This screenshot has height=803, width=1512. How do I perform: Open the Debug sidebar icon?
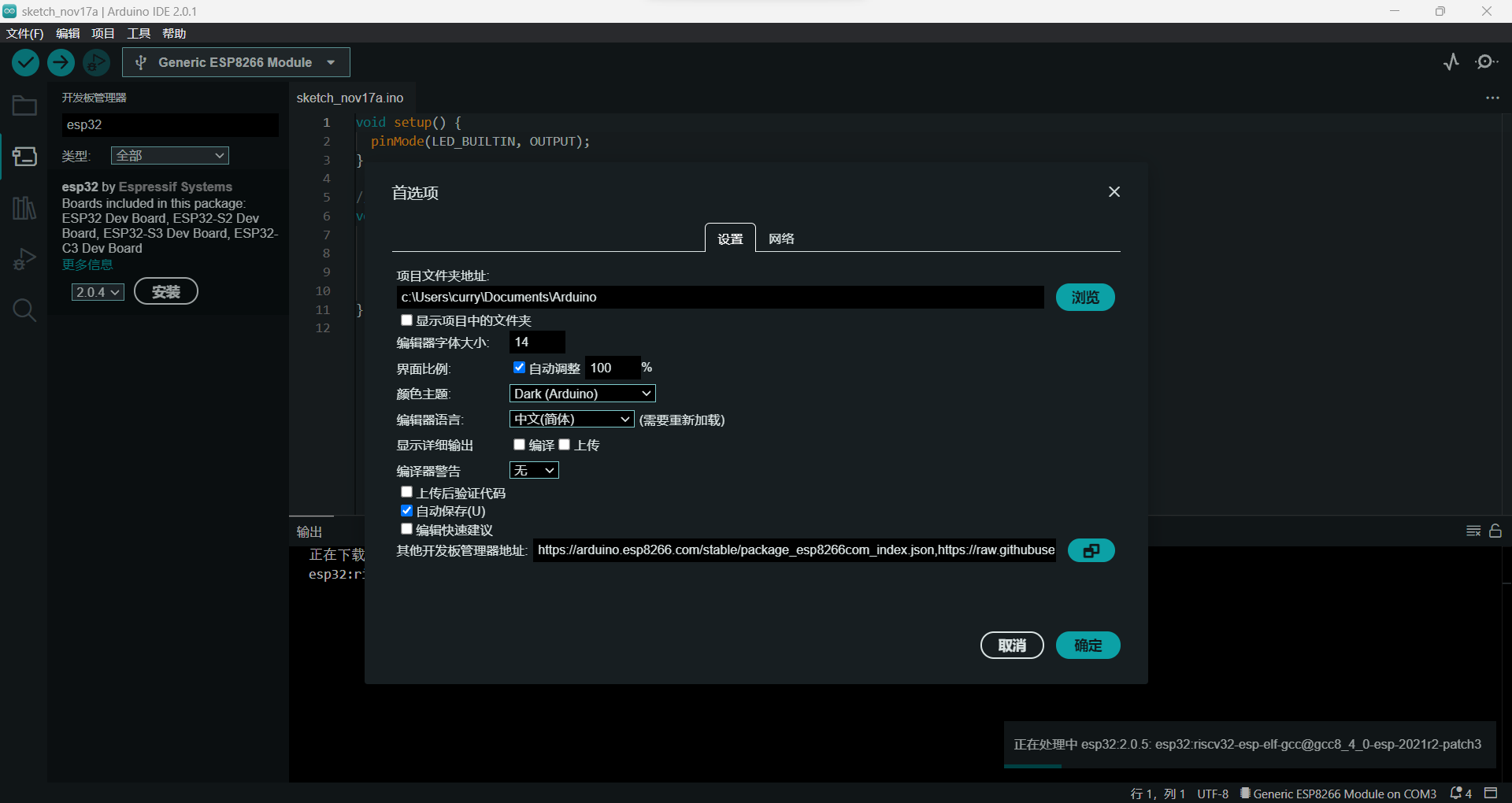coord(24,259)
